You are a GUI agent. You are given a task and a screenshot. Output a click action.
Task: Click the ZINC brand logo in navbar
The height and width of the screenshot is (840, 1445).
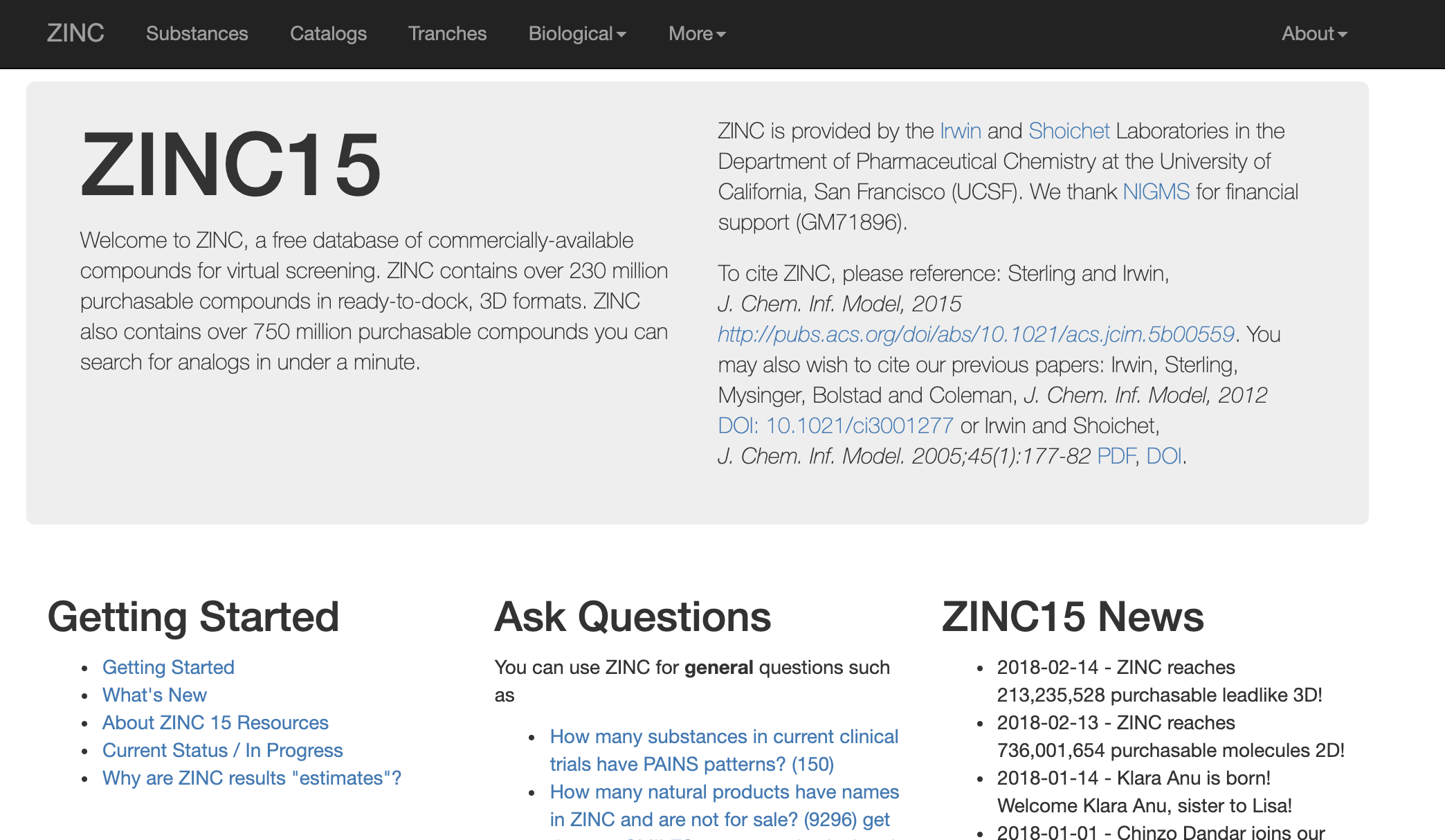[75, 33]
